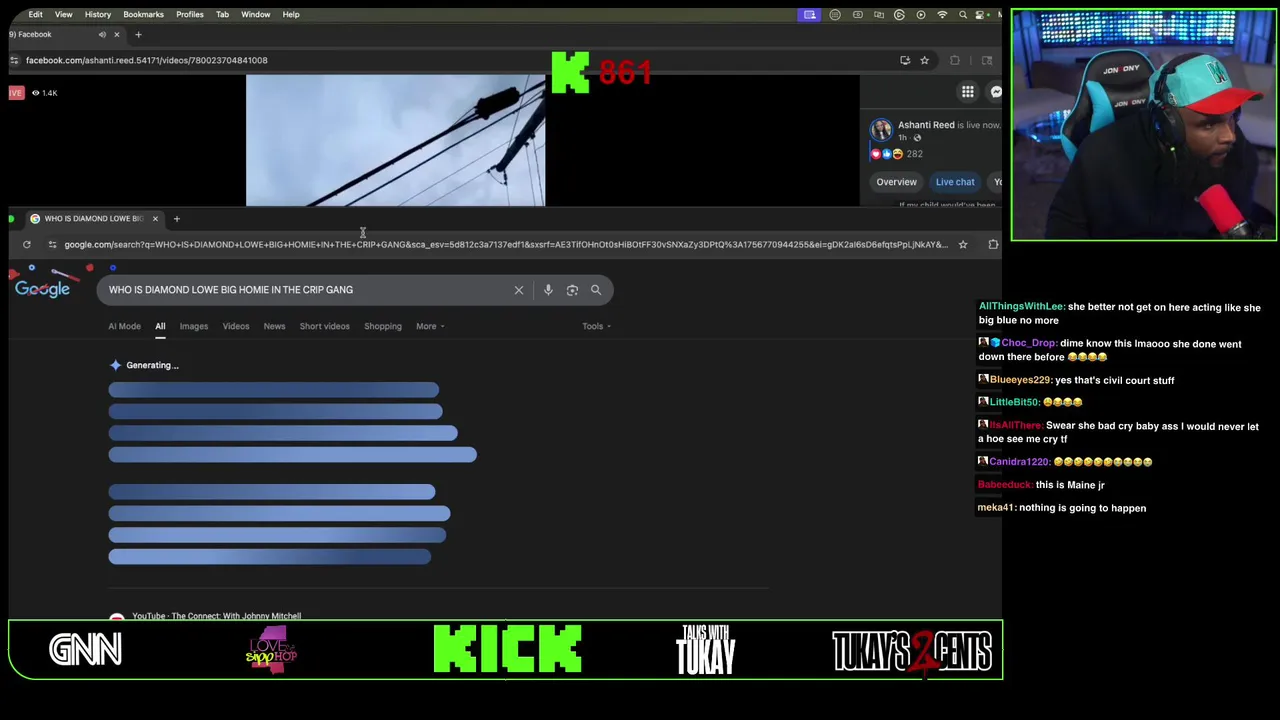
Task: Click the meka41 chat message
Action: [x=1062, y=508]
